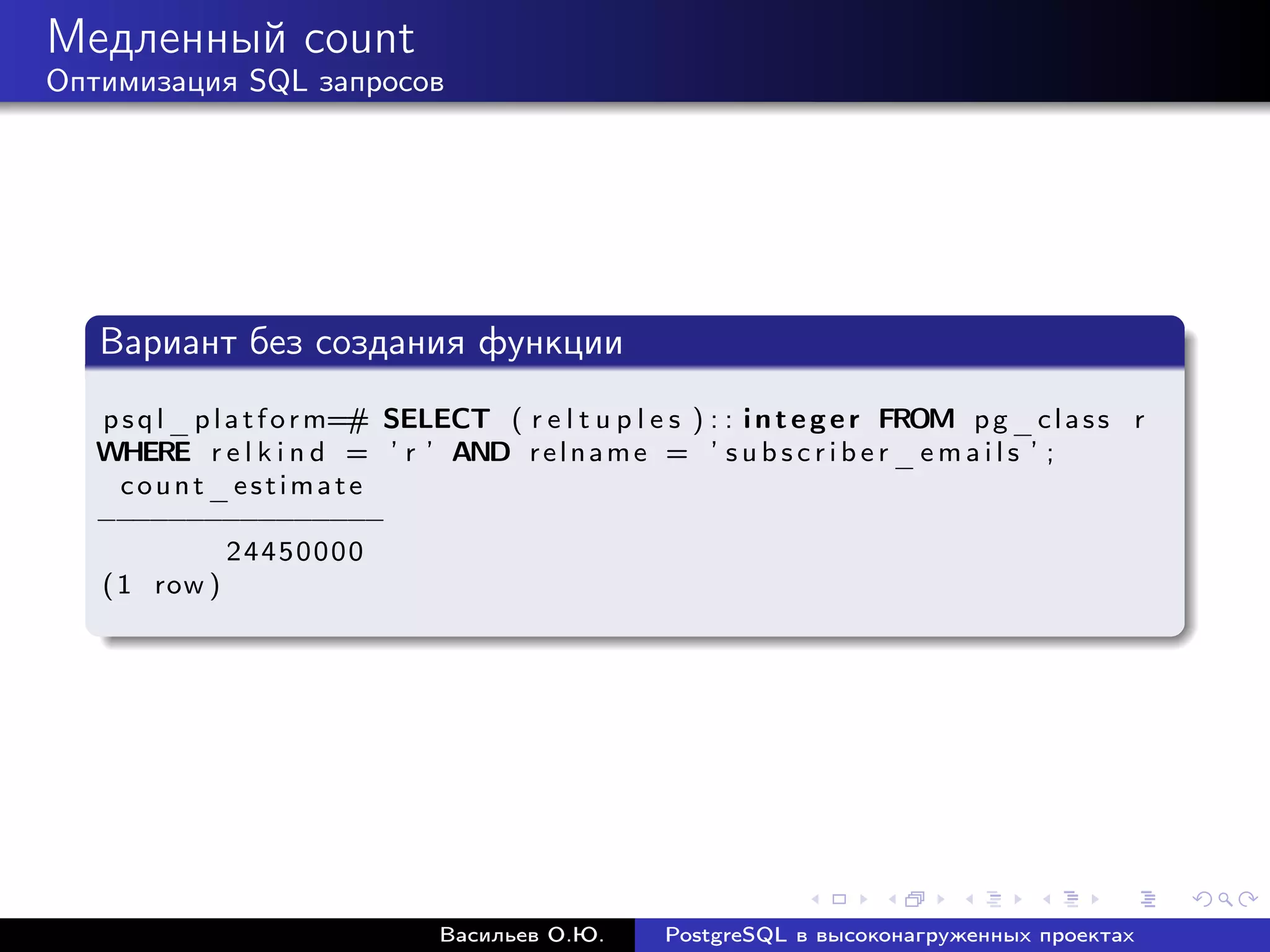
Task: Click previous subsection arrow in navigation bar
Action: (969, 899)
